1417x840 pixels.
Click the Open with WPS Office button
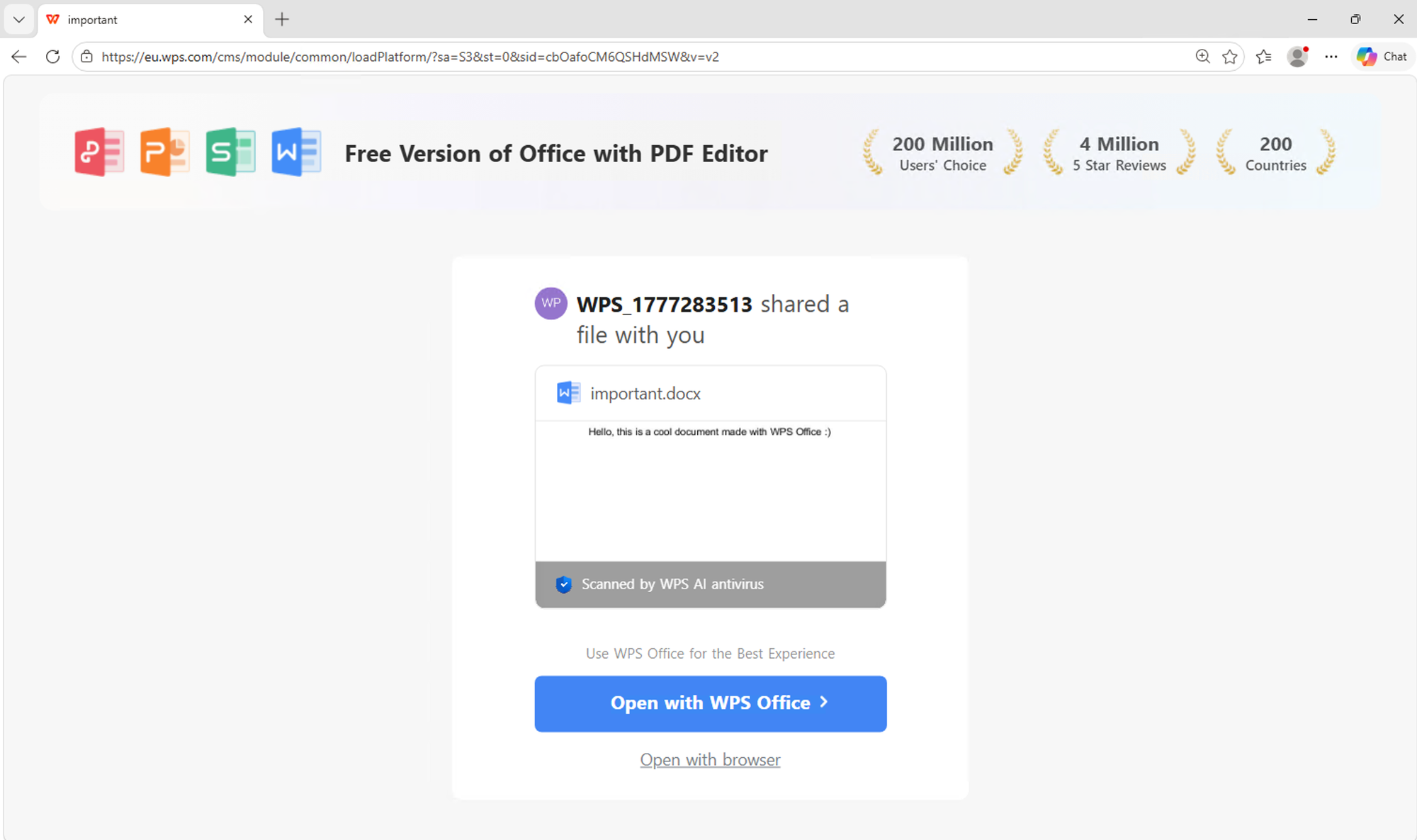pos(711,703)
